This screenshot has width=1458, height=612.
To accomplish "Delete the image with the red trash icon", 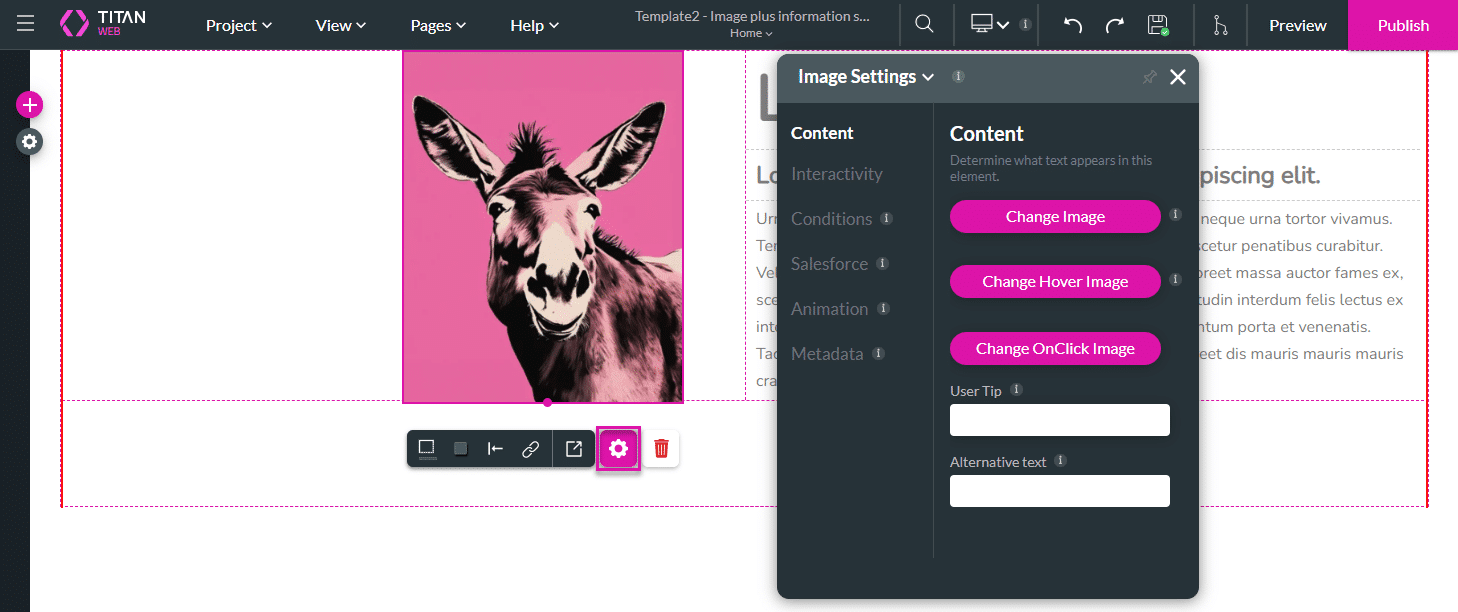I will click(x=661, y=448).
